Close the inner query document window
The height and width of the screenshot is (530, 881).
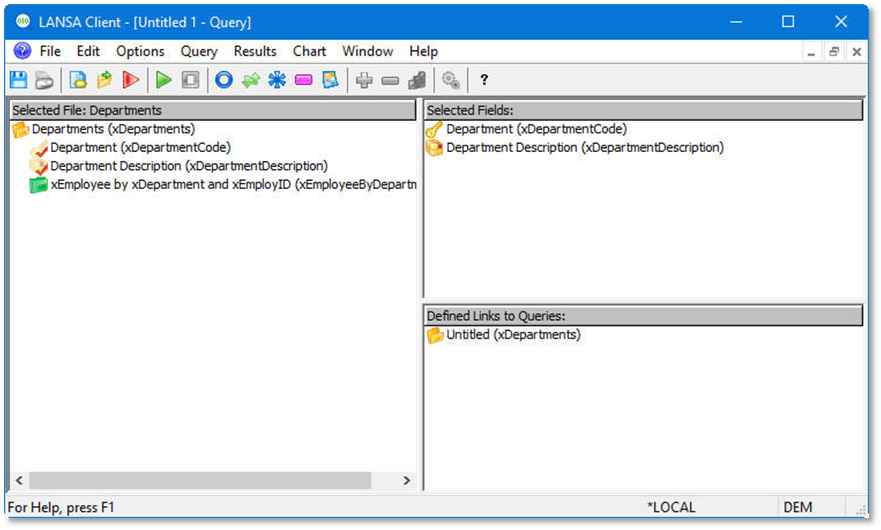(x=856, y=52)
